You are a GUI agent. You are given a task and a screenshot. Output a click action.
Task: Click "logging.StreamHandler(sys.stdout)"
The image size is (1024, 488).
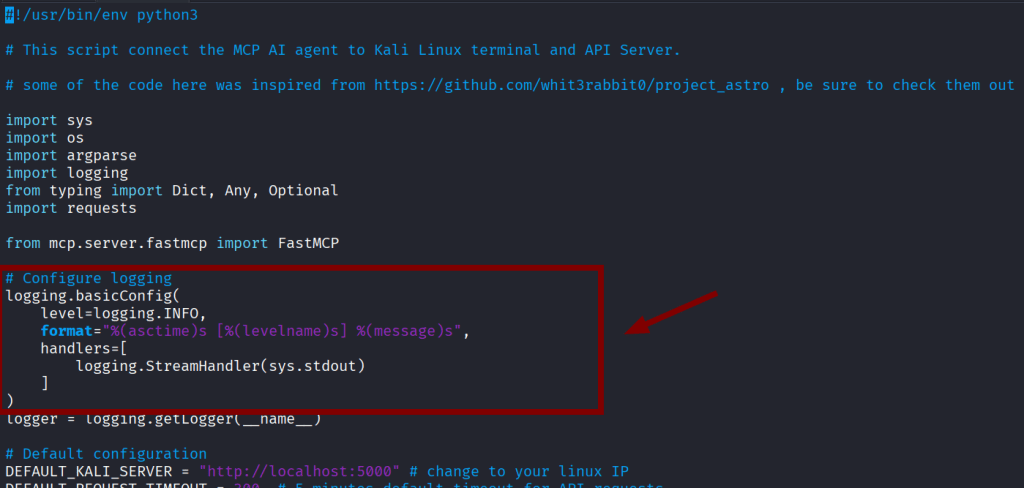(220, 366)
